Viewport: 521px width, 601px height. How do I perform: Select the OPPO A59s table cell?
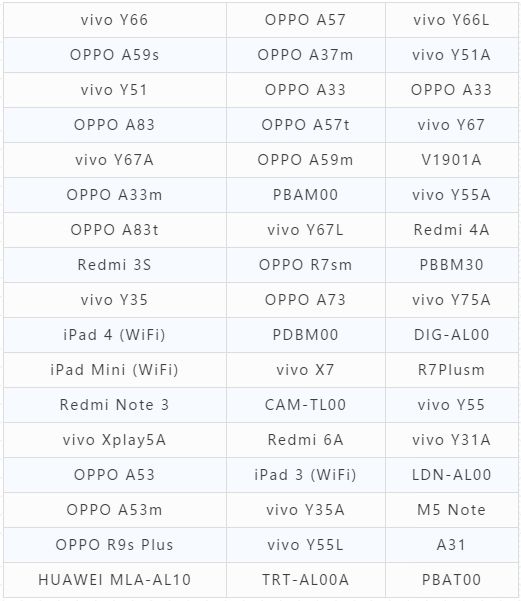[x=115, y=55]
